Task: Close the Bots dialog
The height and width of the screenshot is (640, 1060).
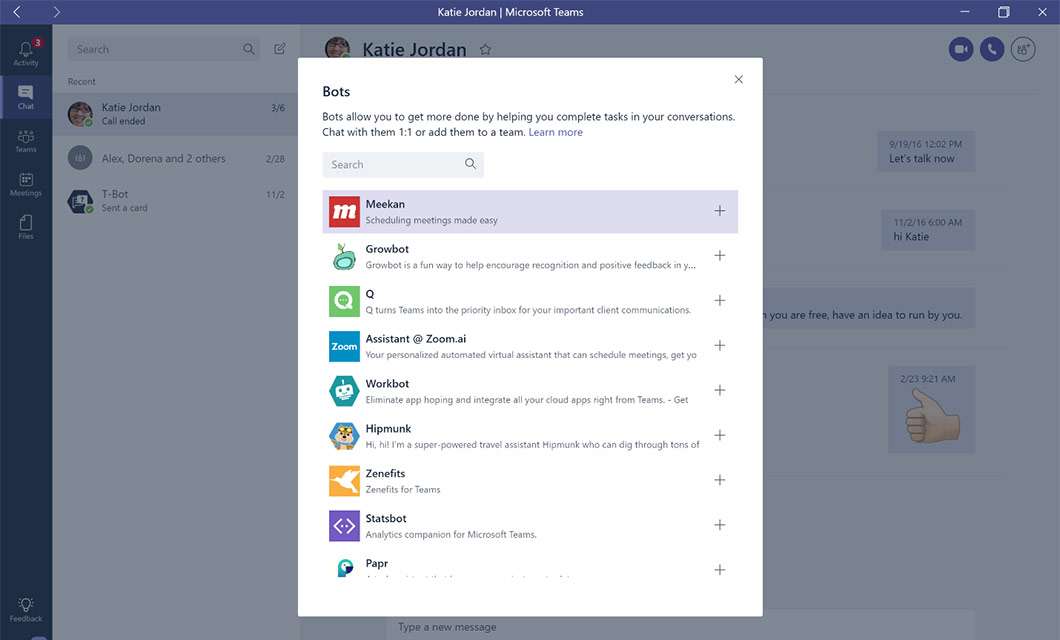Action: (738, 79)
